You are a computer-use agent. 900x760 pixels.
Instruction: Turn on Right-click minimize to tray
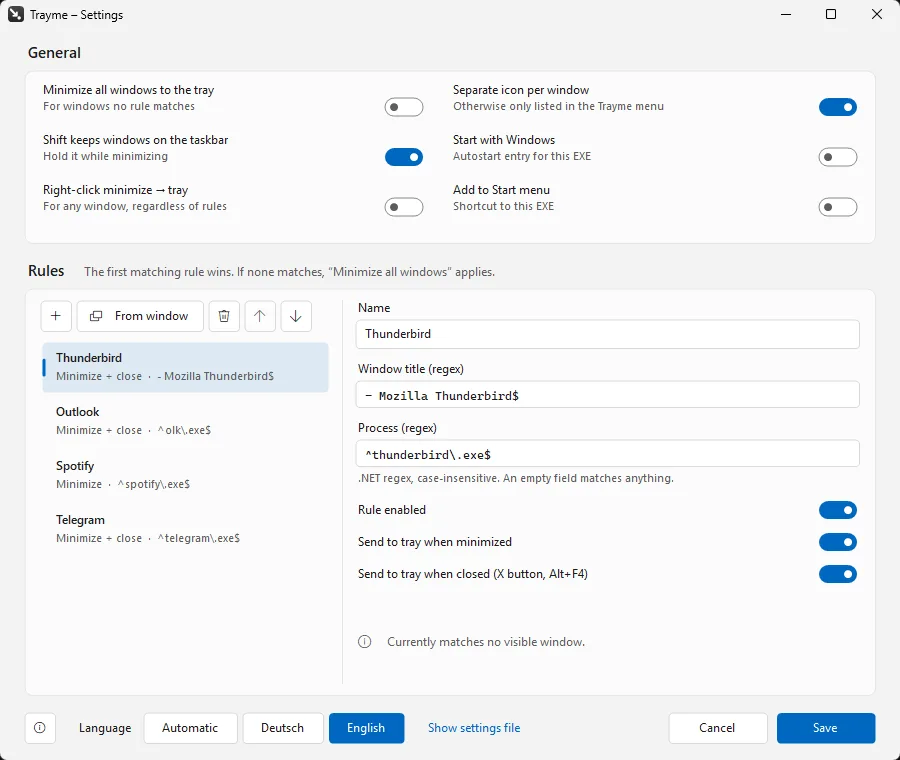(404, 207)
